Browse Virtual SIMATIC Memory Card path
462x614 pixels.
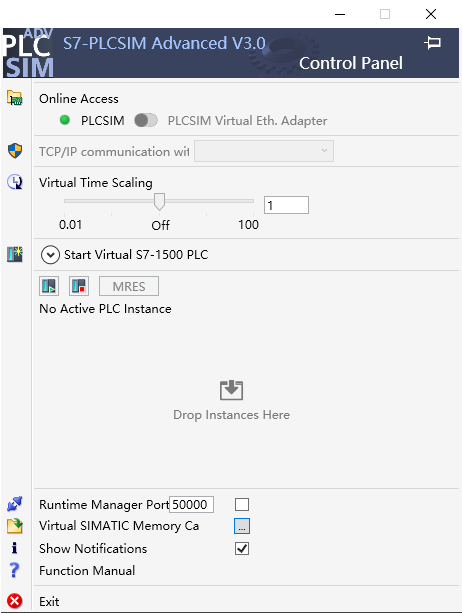click(x=242, y=526)
